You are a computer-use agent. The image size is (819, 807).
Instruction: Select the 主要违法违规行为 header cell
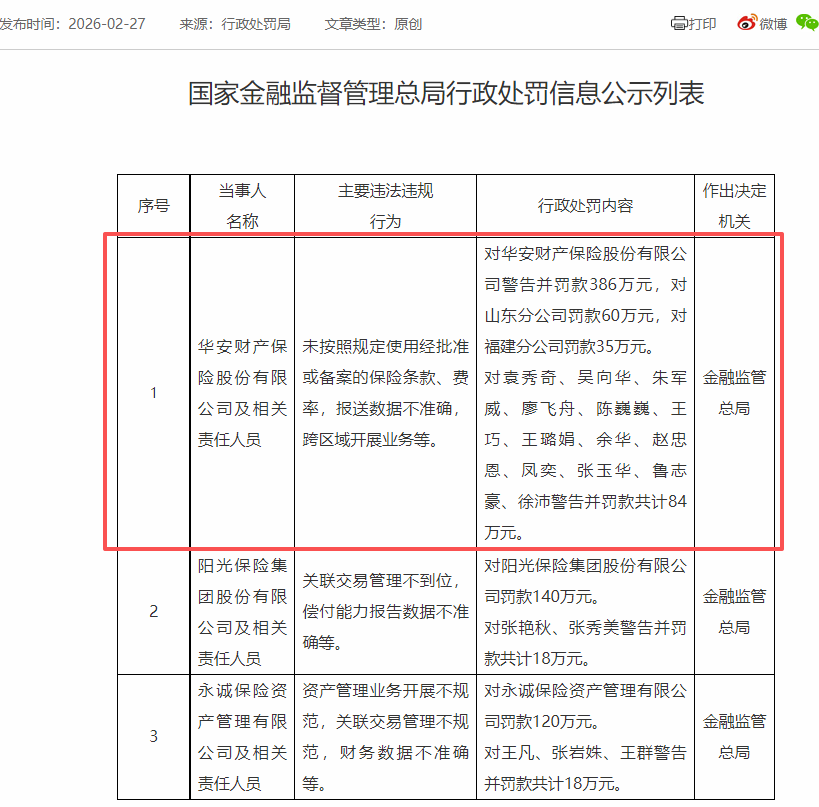(385, 203)
